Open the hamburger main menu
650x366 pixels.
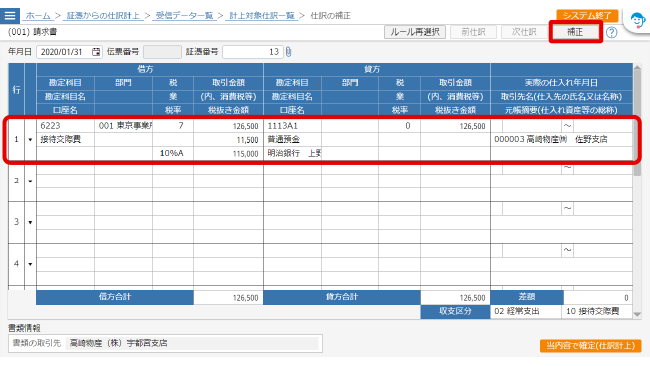click(x=10, y=16)
